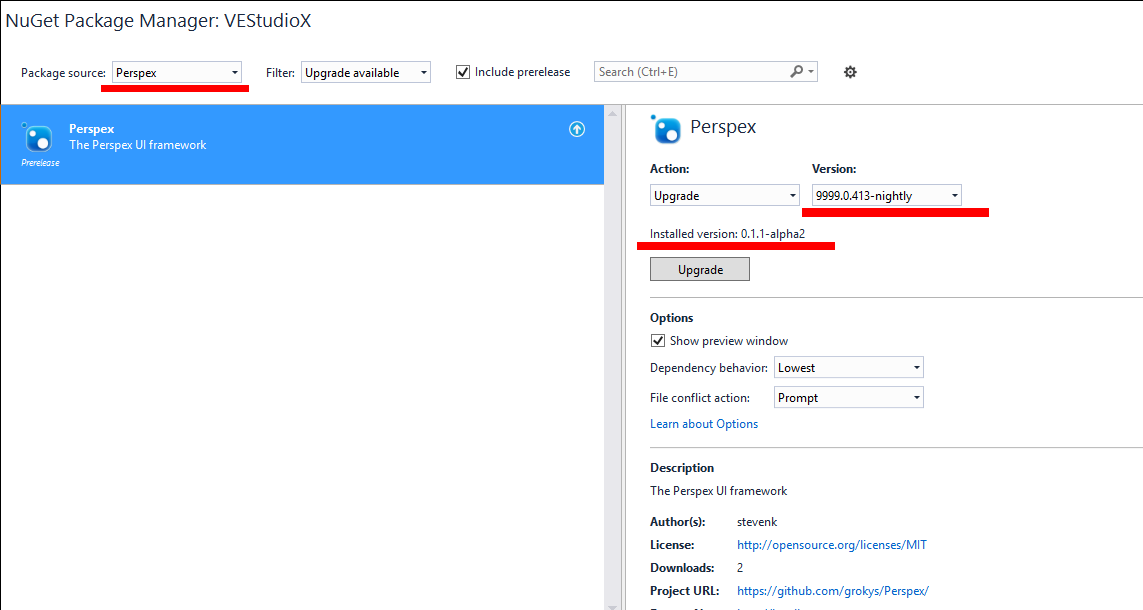
Task: Open the GitHub Perspex project URL
Action: (x=832, y=591)
